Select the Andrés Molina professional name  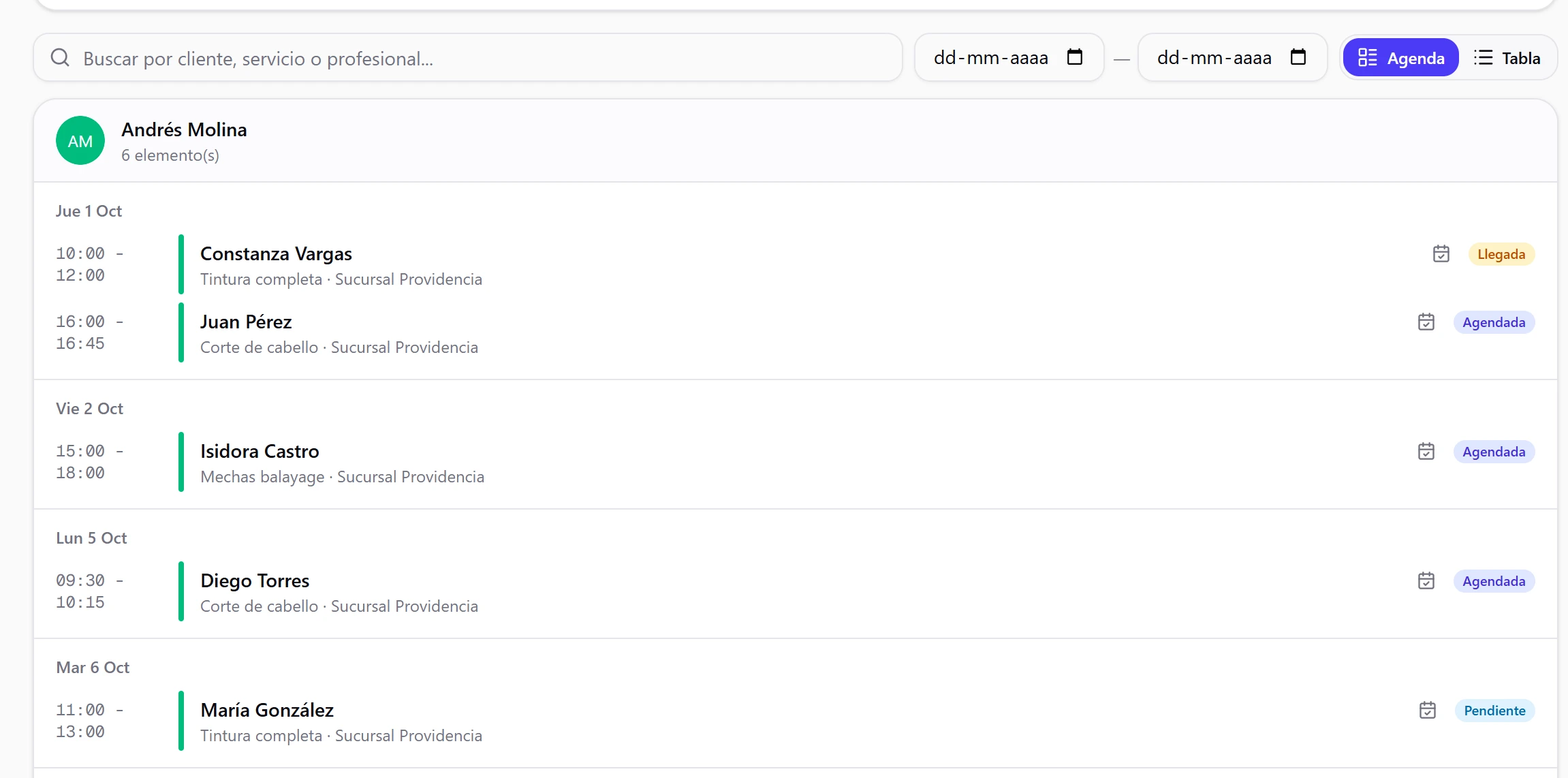coord(184,129)
